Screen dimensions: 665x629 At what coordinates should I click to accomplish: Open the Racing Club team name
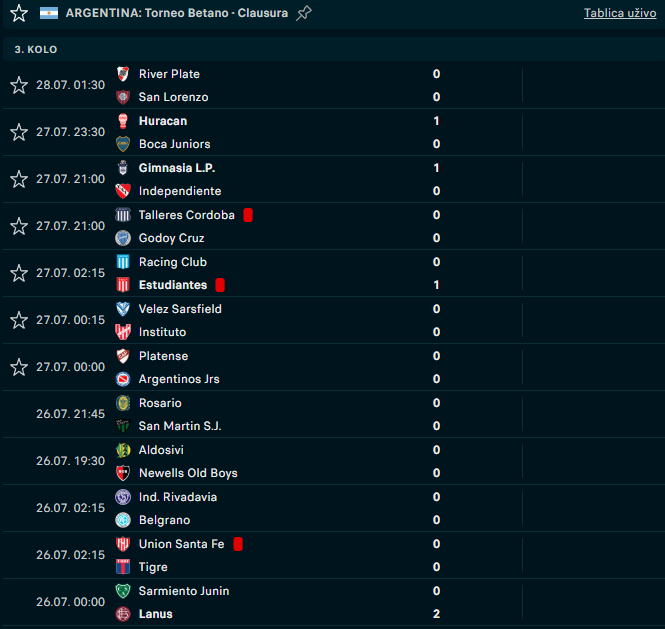click(173, 262)
